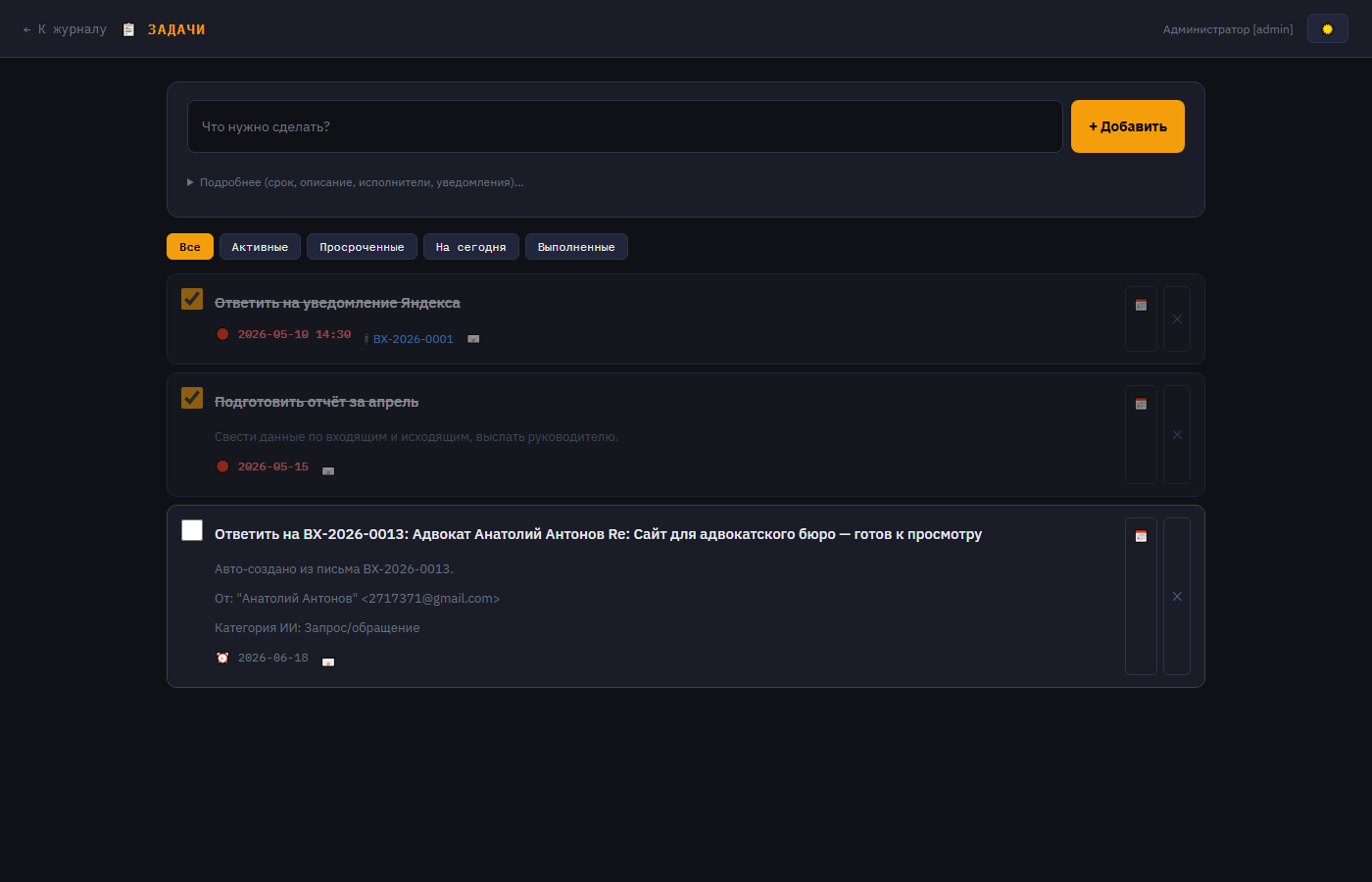This screenshot has height=882, width=1372.
Task: Go back via К журналу link
Action: point(65,29)
